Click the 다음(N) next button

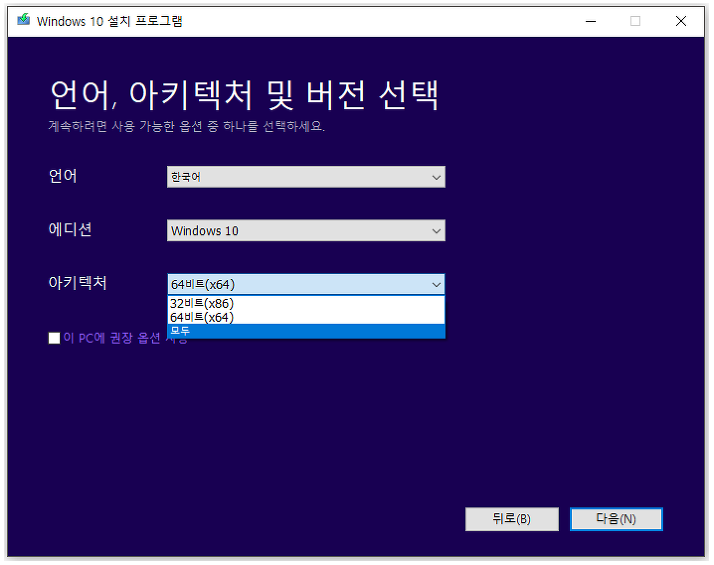[616, 519]
